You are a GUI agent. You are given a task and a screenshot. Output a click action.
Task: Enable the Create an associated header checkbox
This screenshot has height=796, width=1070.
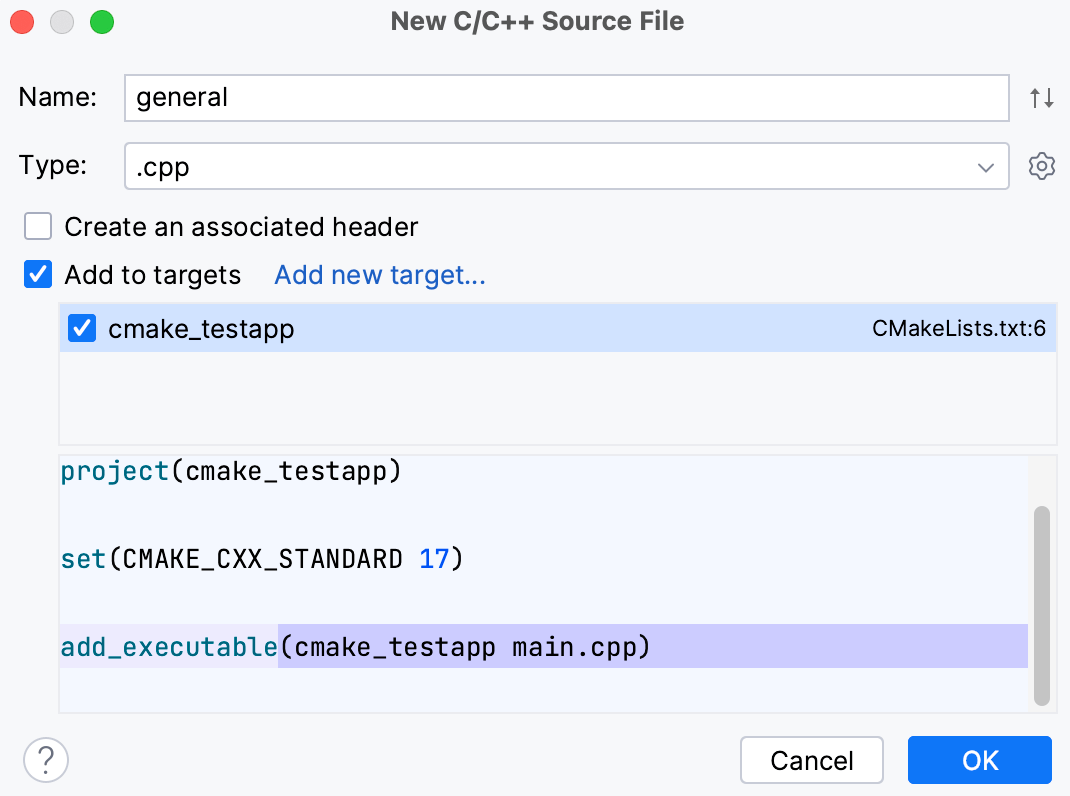pos(37,226)
